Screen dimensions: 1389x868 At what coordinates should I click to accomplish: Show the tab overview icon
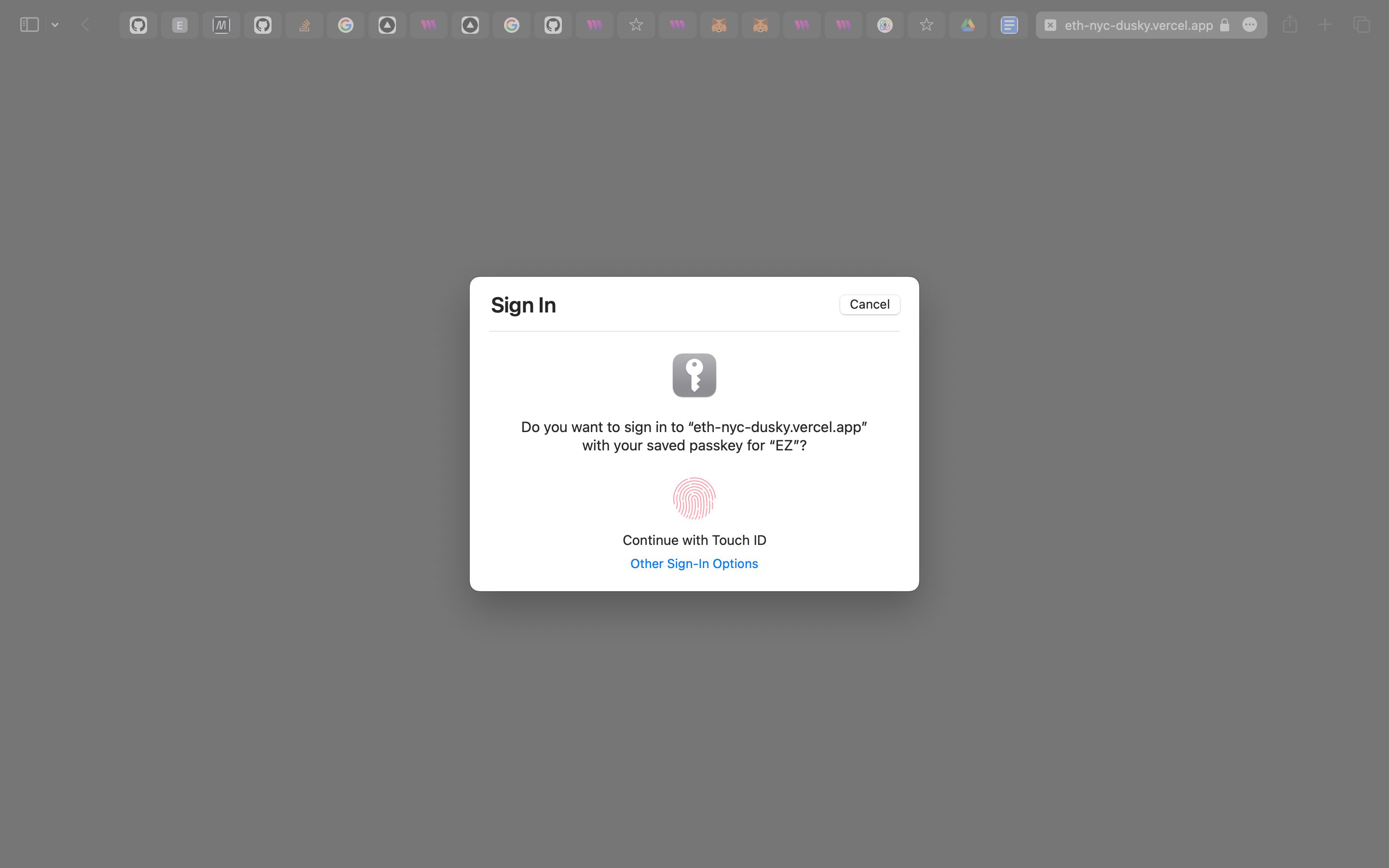click(x=1362, y=25)
